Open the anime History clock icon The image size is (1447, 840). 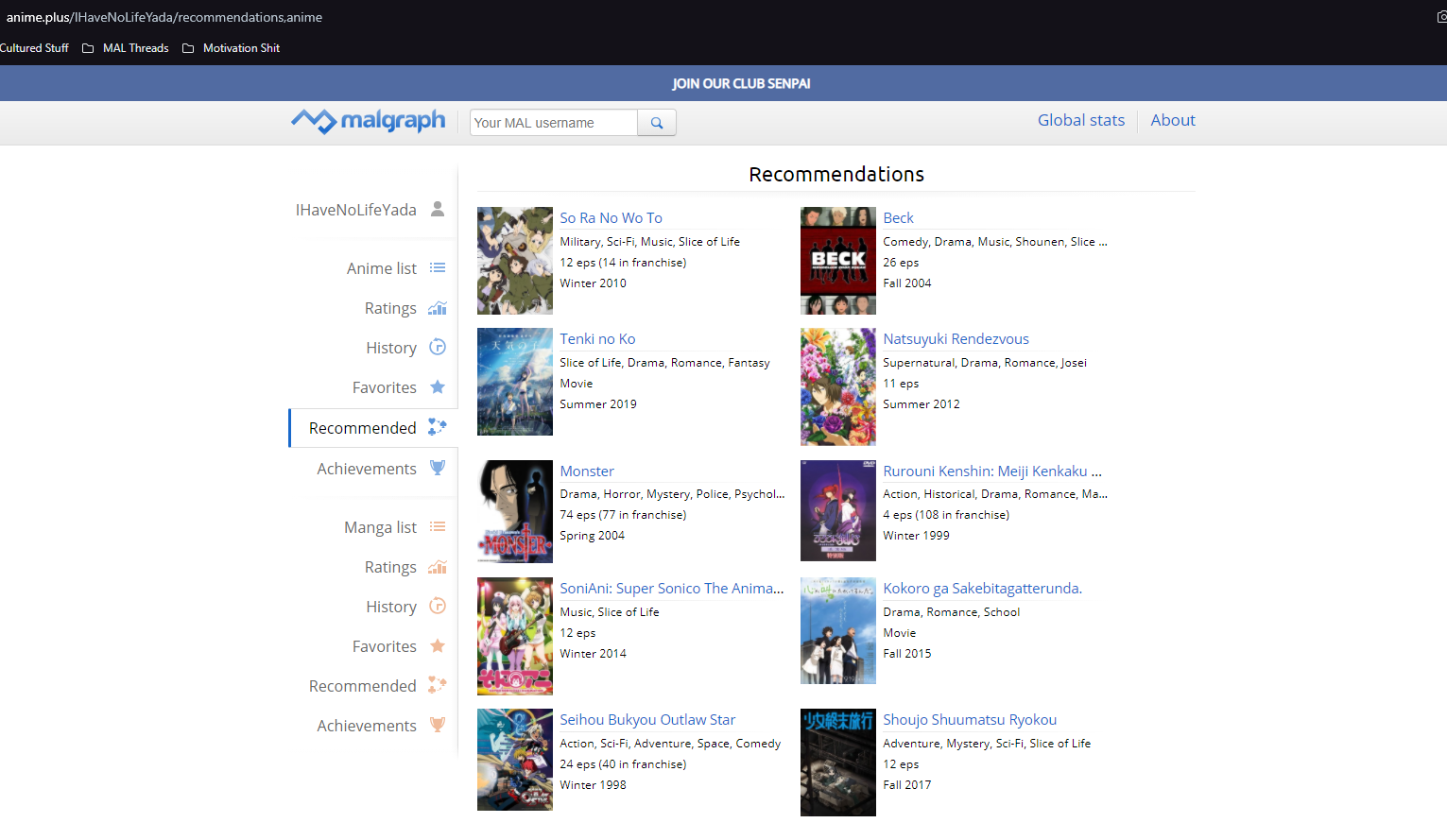click(437, 348)
